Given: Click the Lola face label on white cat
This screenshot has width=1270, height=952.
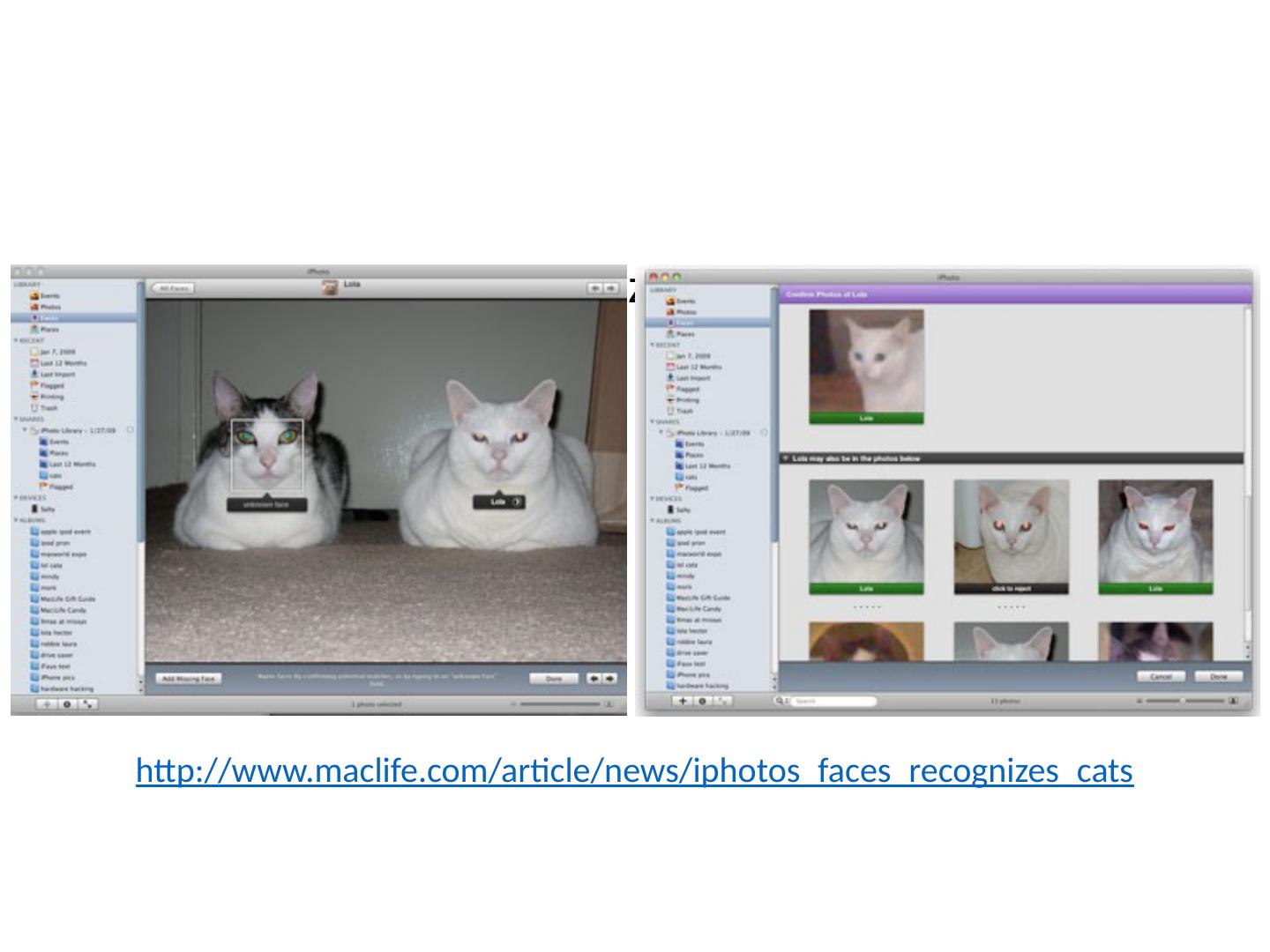Looking at the screenshot, I should (x=499, y=502).
